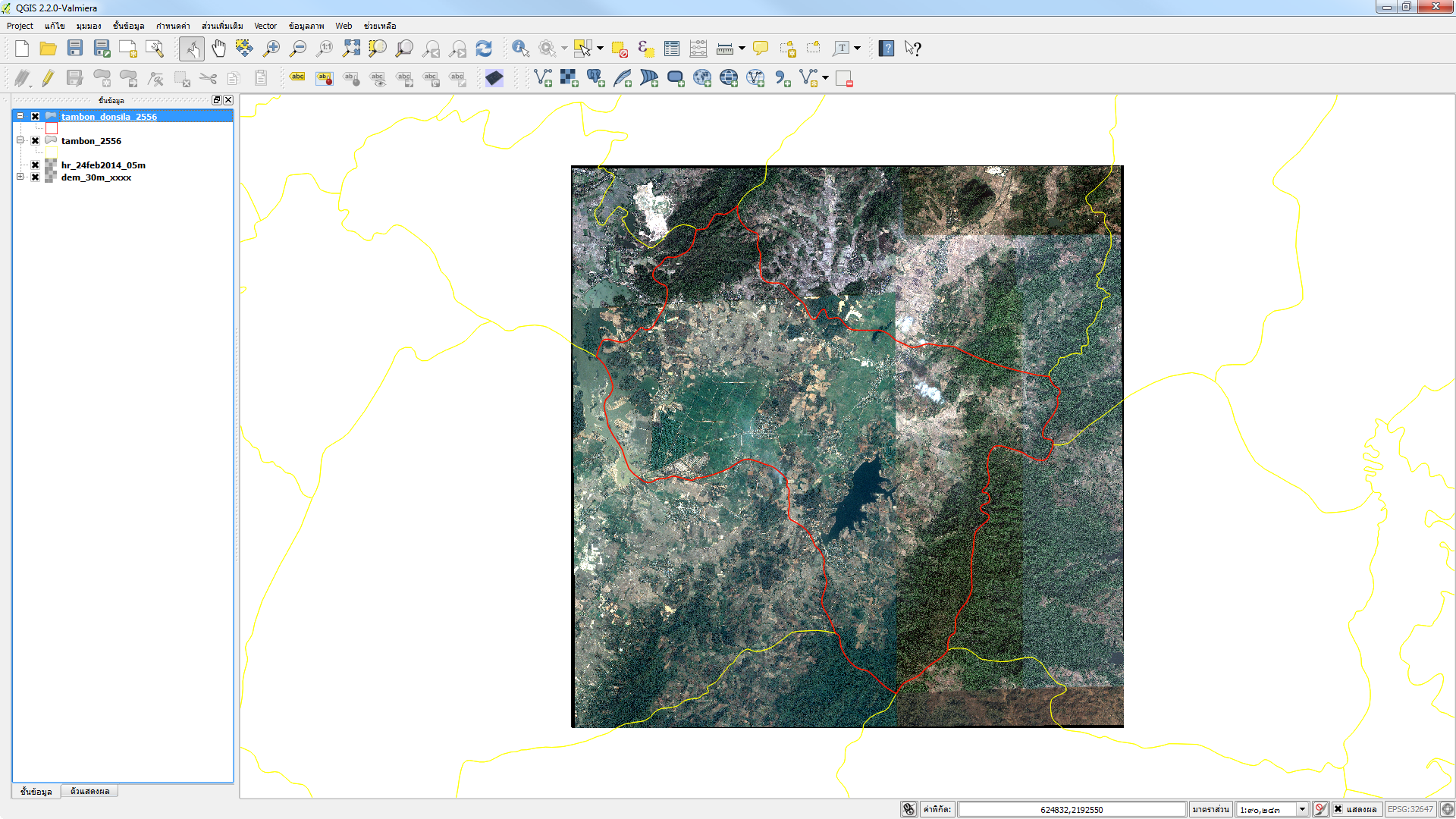Select features using an expression

pyautogui.click(x=645, y=49)
